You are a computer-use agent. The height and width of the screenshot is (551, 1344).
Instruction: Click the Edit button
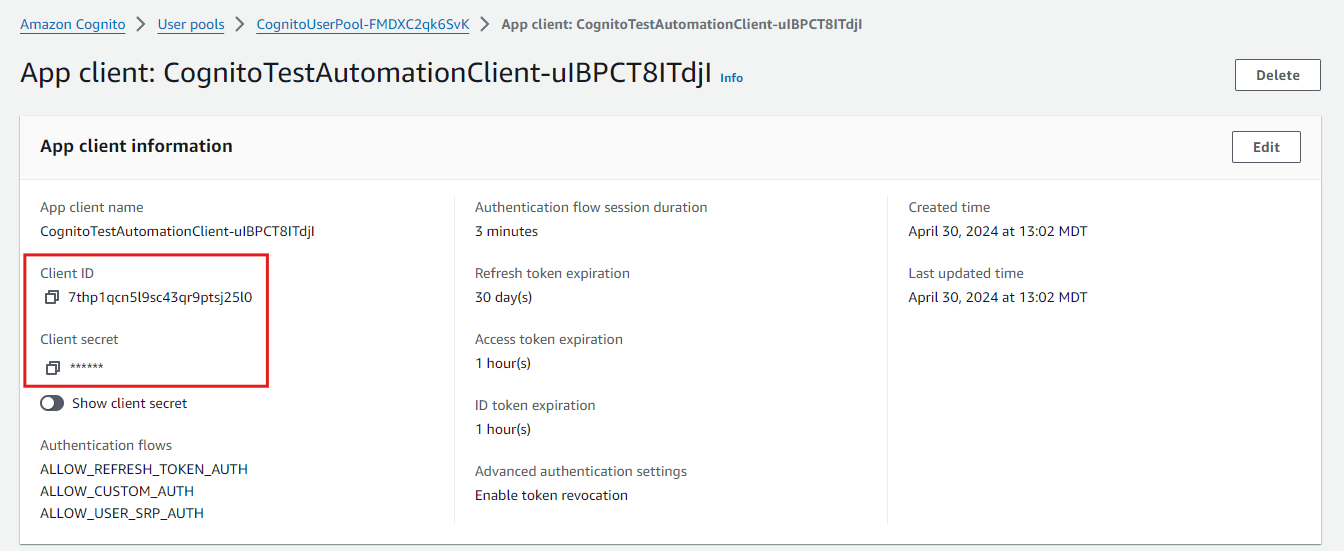pos(1266,147)
